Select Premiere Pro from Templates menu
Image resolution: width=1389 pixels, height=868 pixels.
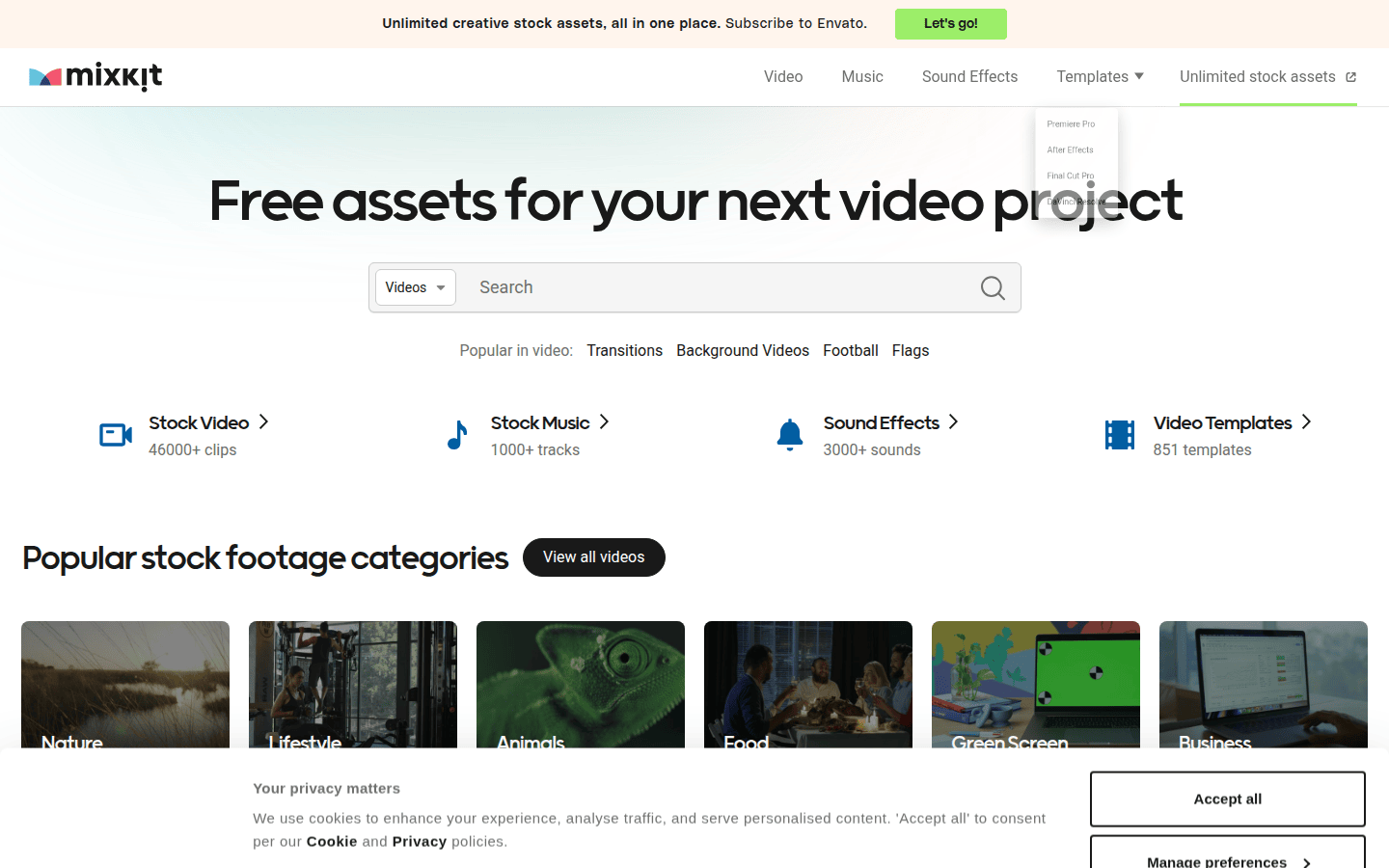[x=1071, y=124]
